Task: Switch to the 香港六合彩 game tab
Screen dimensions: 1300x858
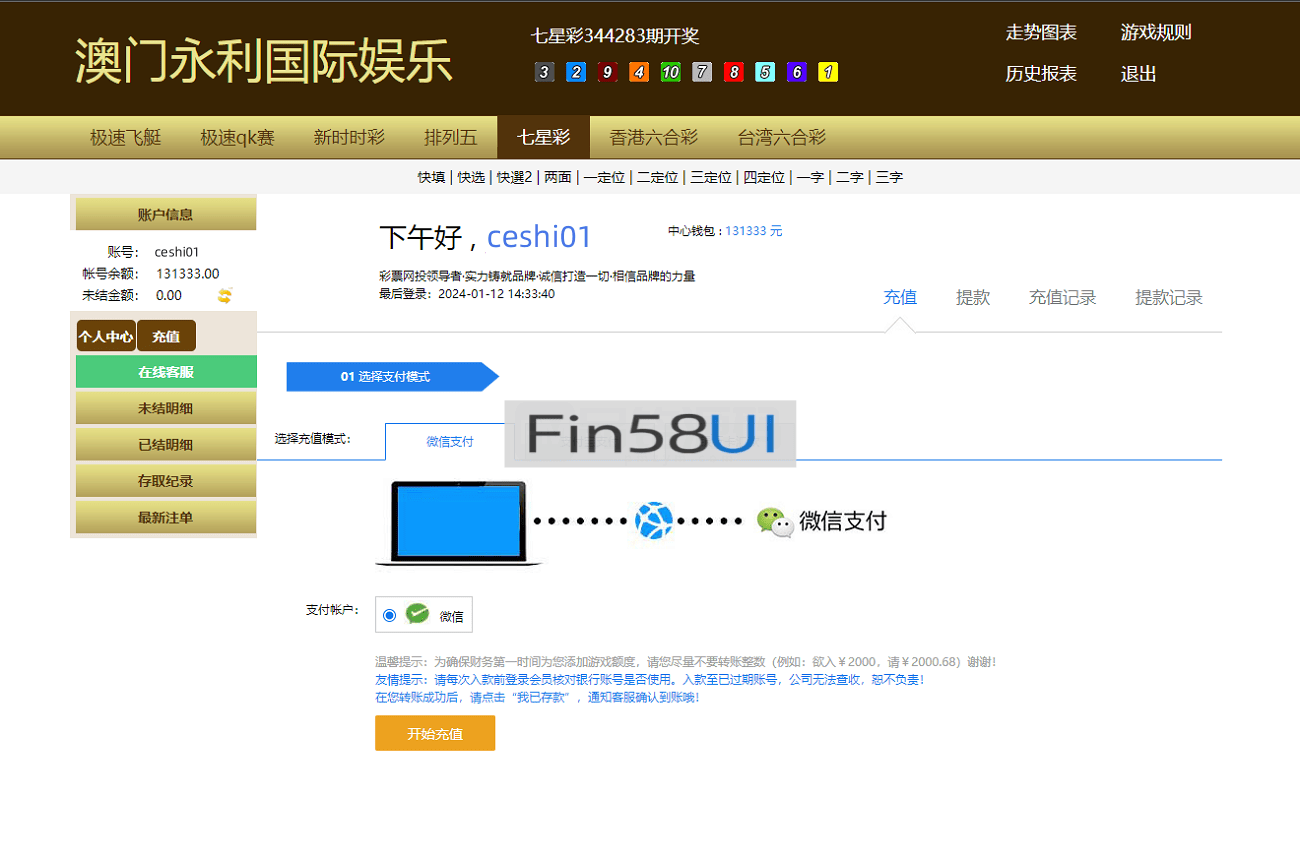Action: (652, 137)
